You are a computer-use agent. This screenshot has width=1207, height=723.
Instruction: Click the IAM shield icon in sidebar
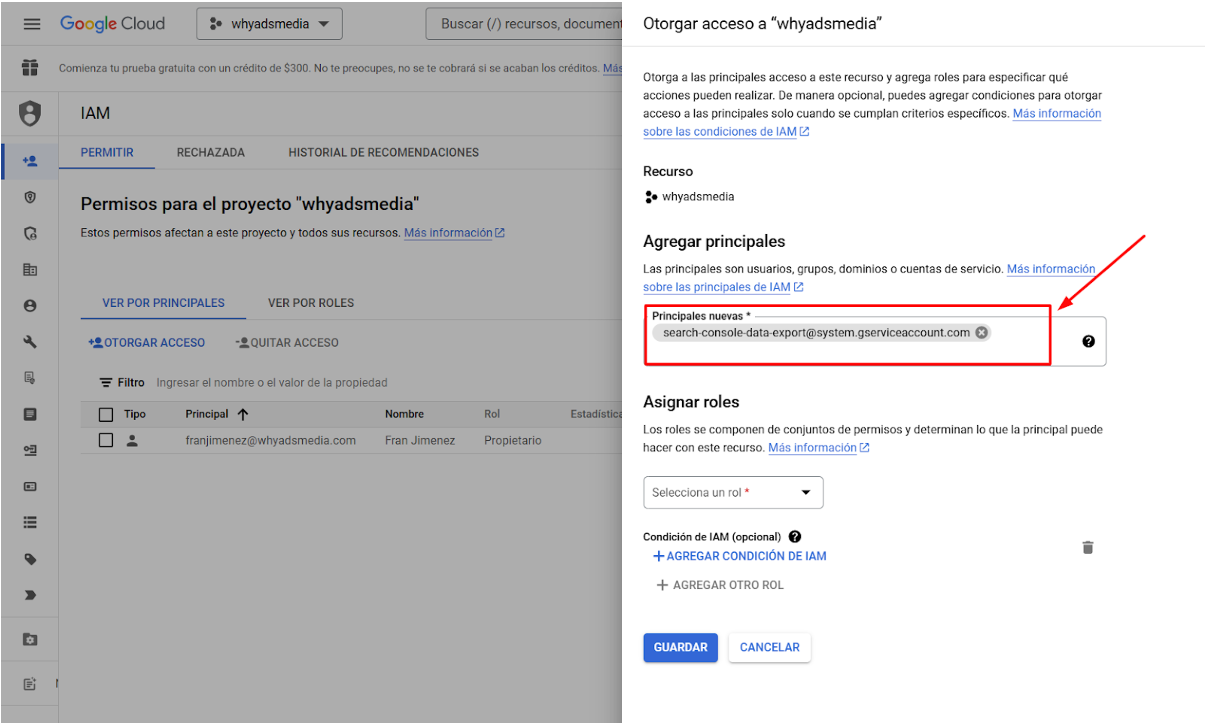tap(30, 114)
